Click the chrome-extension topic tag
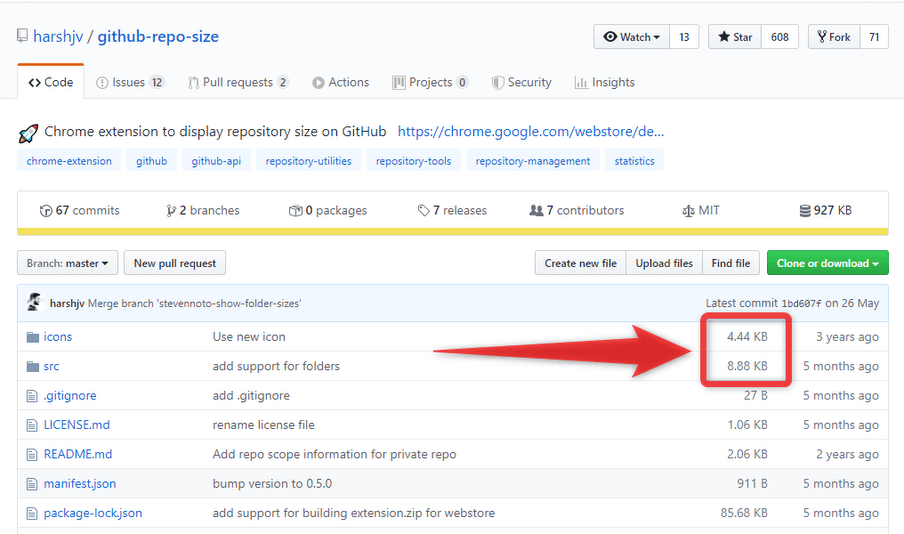The image size is (904, 534). (x=69, y=161)
